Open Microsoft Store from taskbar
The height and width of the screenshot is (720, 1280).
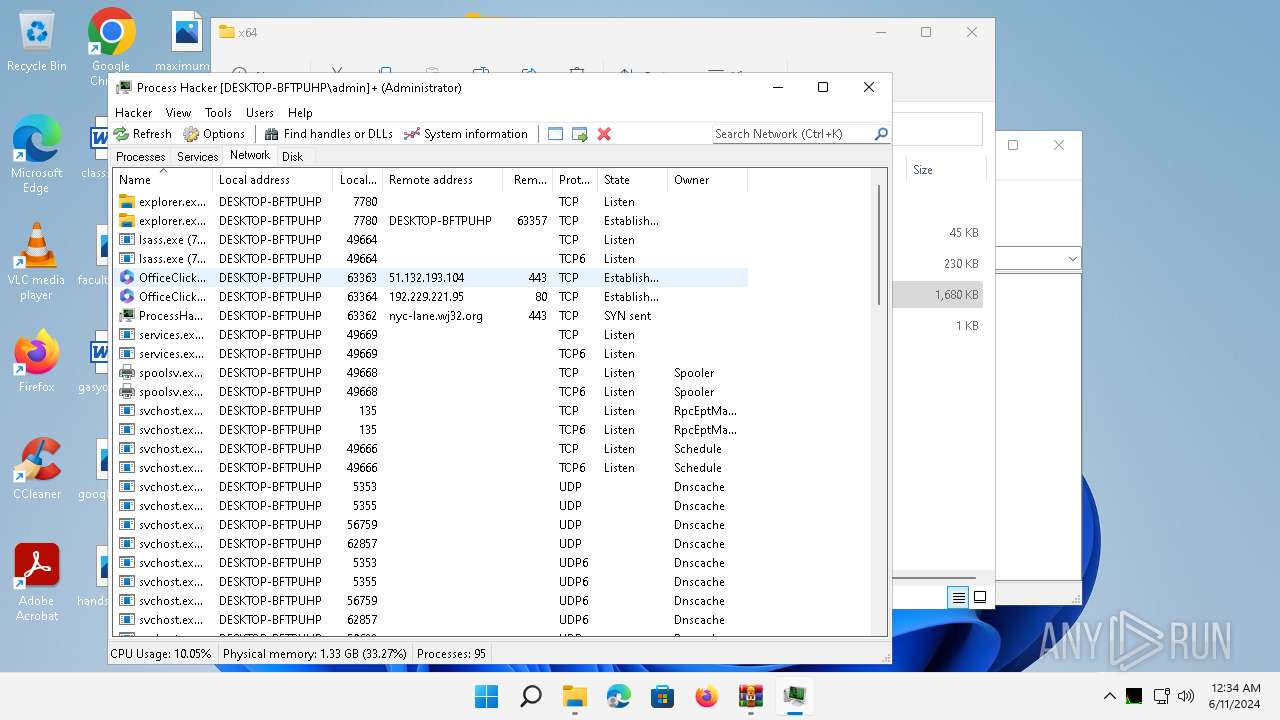[x=663, y=696]
